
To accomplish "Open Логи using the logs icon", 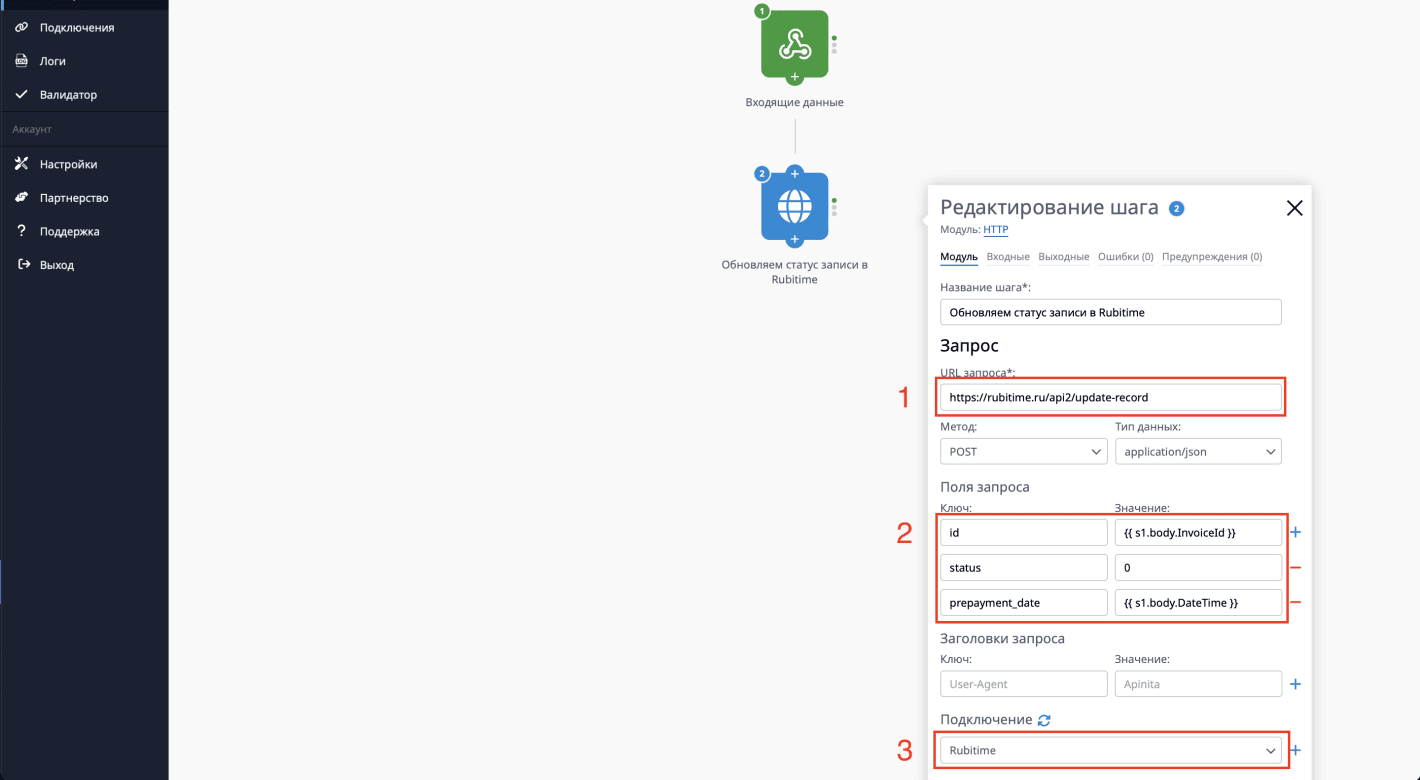I will pos(24,61).
